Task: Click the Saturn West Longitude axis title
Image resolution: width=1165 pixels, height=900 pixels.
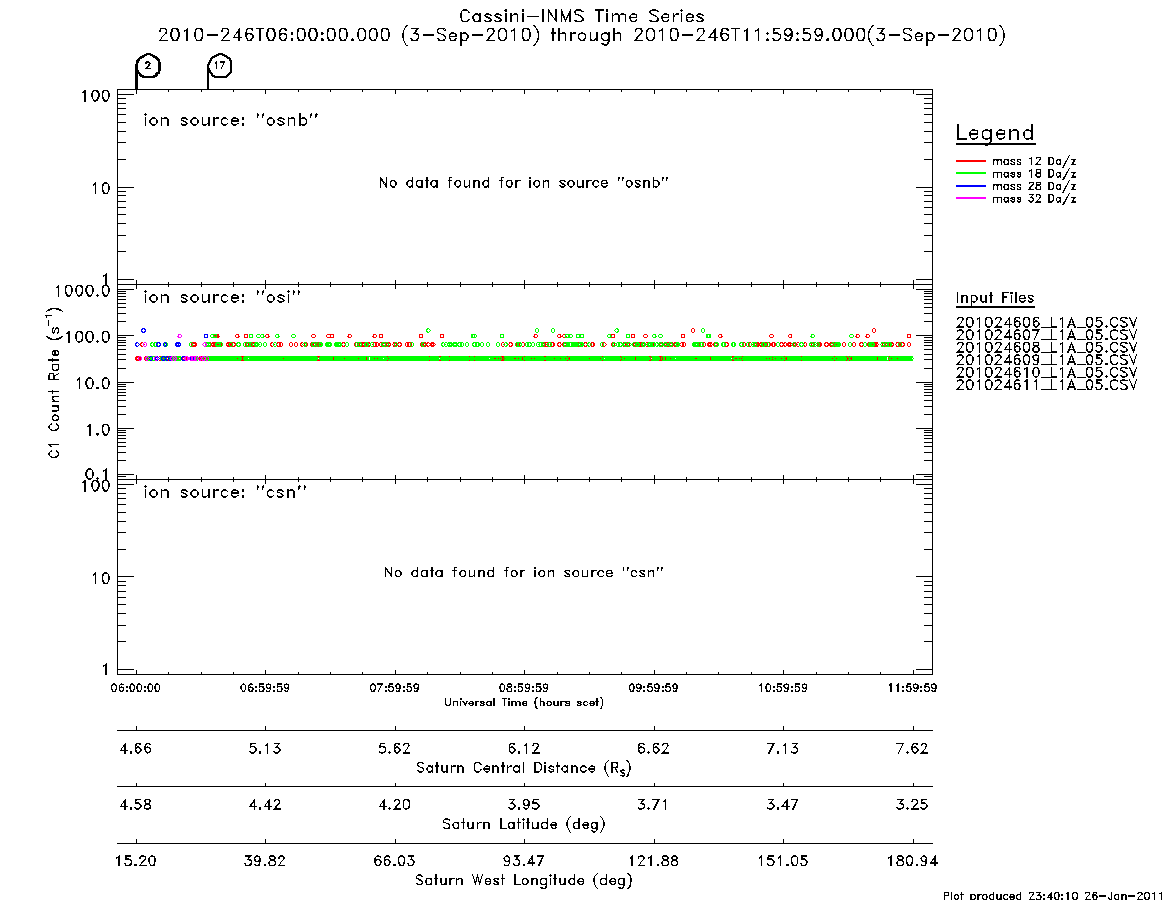Action: (x=524, y=881)
